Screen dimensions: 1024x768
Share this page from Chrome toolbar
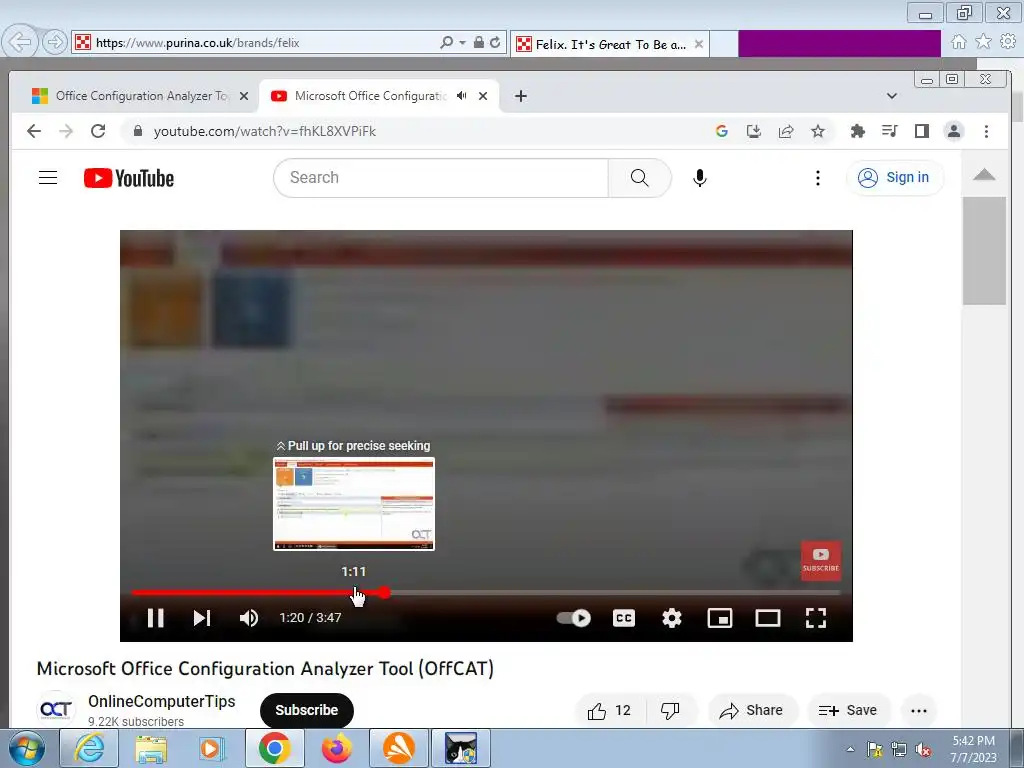pos(786,131)
